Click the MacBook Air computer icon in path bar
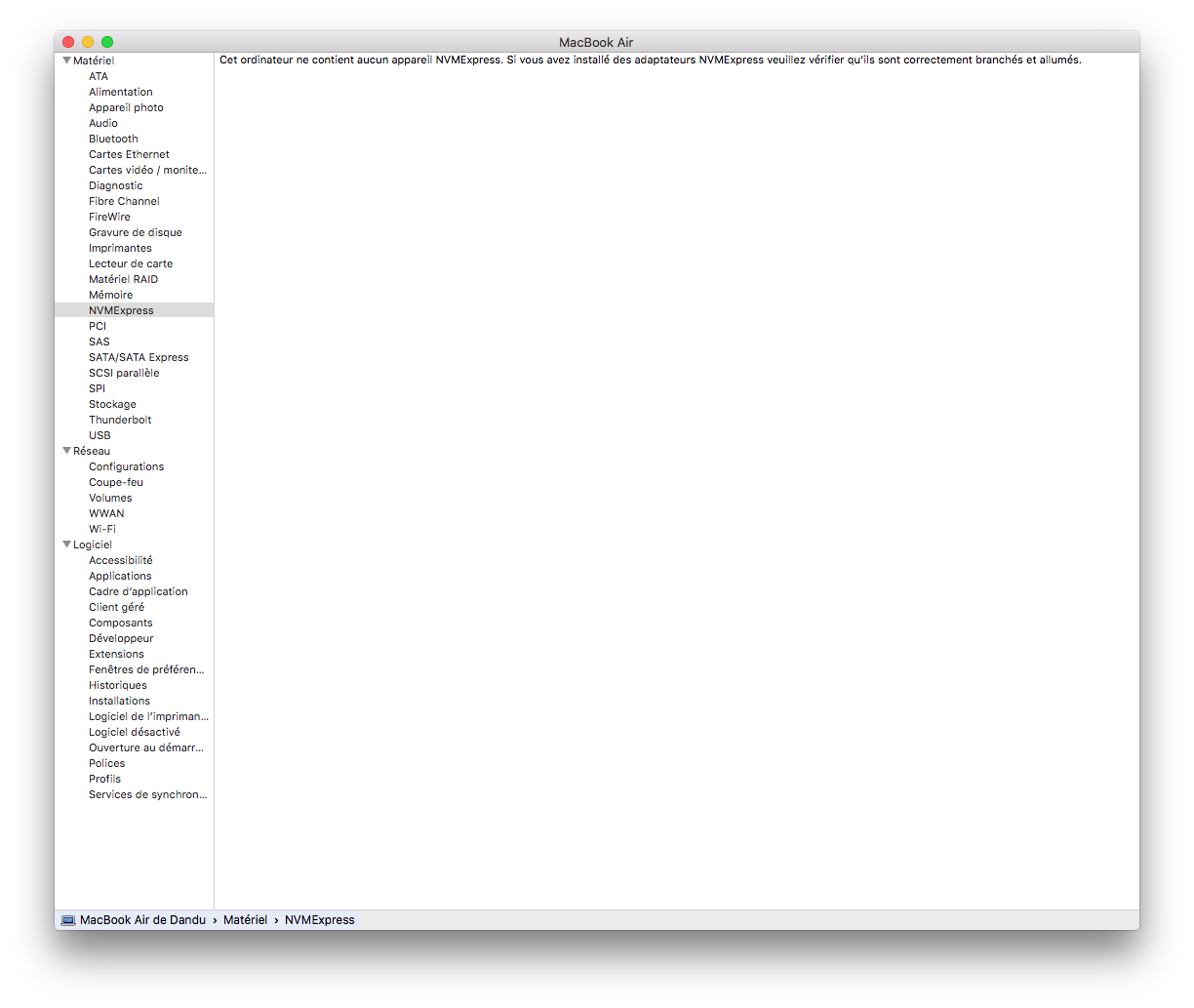This screenshot has width=1194, height=1008. (x=68, y=920)
